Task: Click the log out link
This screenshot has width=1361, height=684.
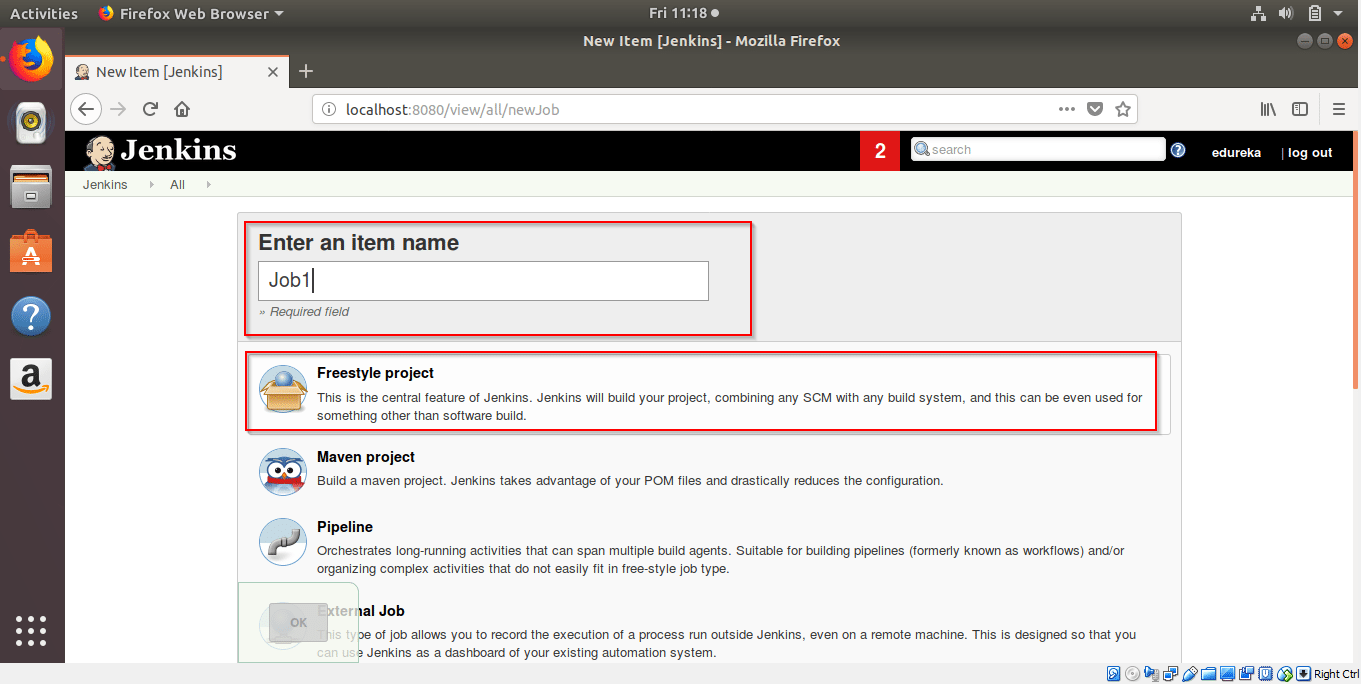Action: 1309,152
